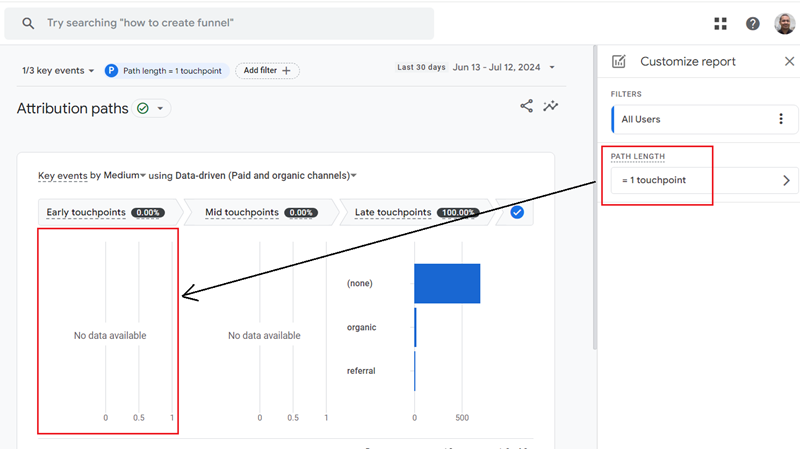Click the Share this report icon

point(527,106)
